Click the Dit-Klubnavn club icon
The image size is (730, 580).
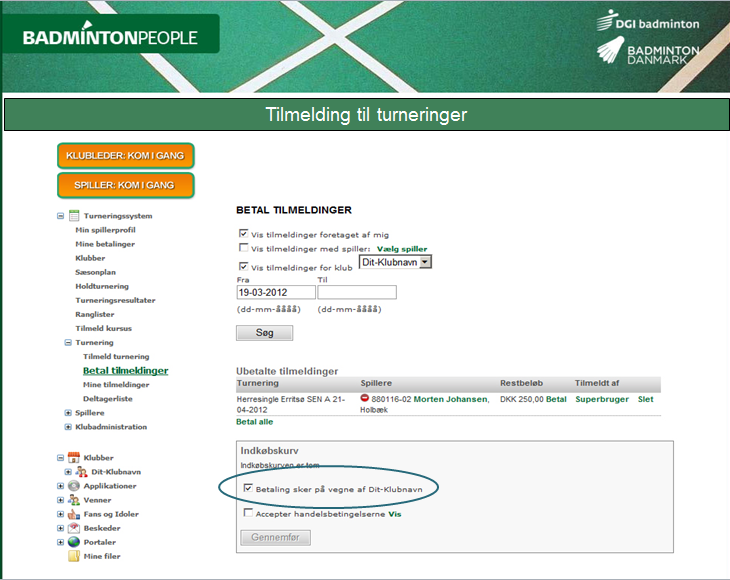coord(82,471)
